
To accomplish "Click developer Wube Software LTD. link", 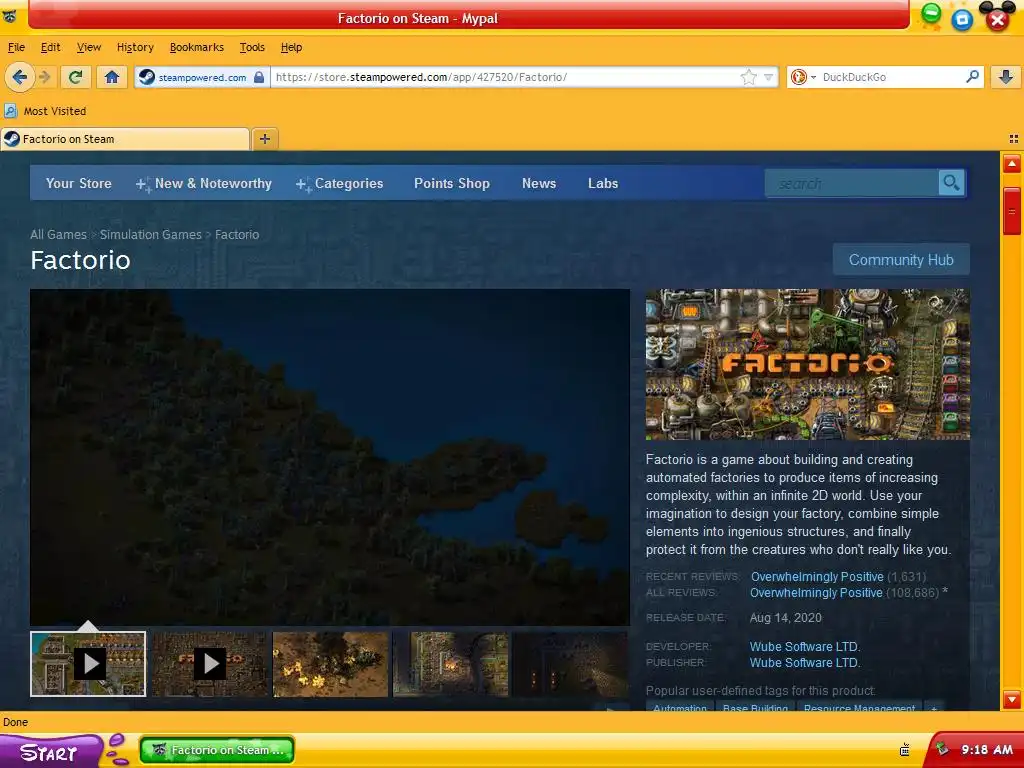I will (x=805, y=647).
